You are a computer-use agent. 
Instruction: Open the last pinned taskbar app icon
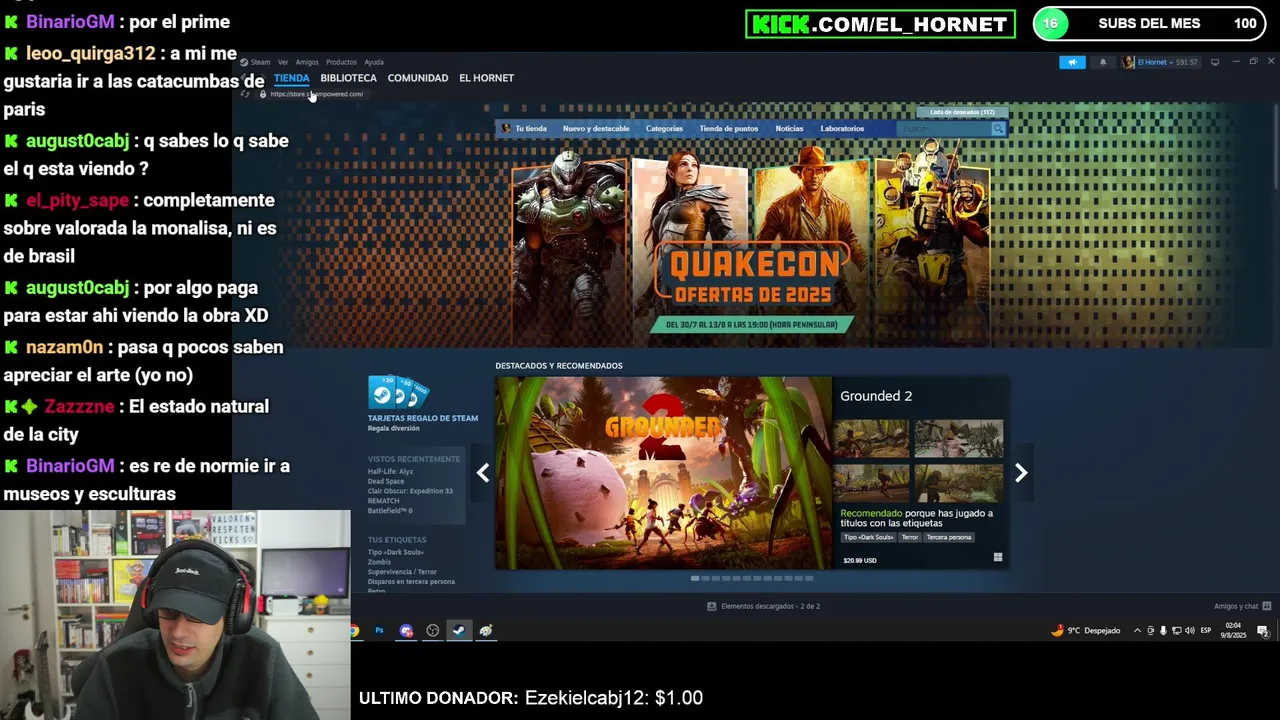coord(486,631)
